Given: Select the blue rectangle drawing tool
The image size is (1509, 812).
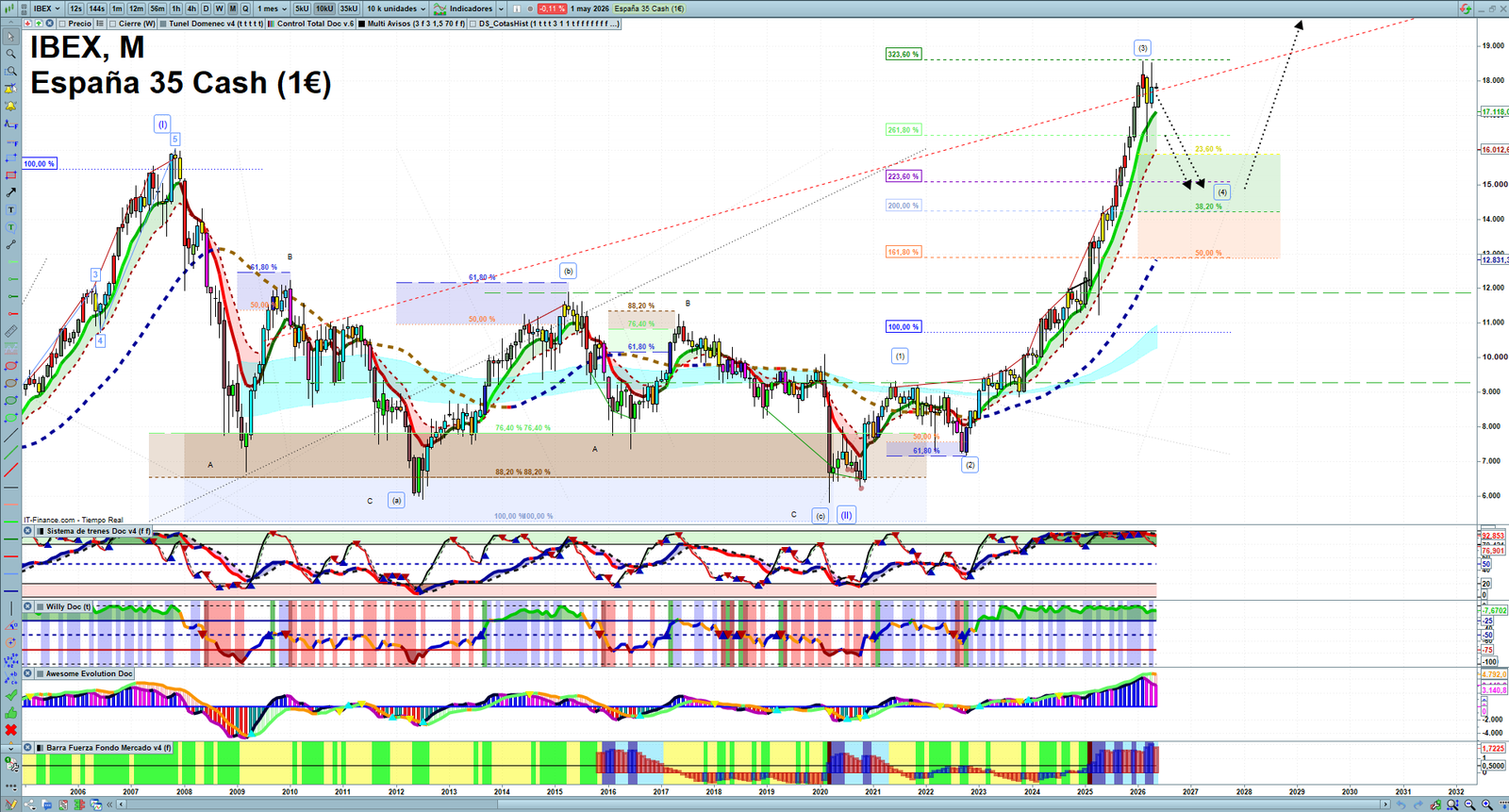Looking at the screenshot, I should pos(11,158).
